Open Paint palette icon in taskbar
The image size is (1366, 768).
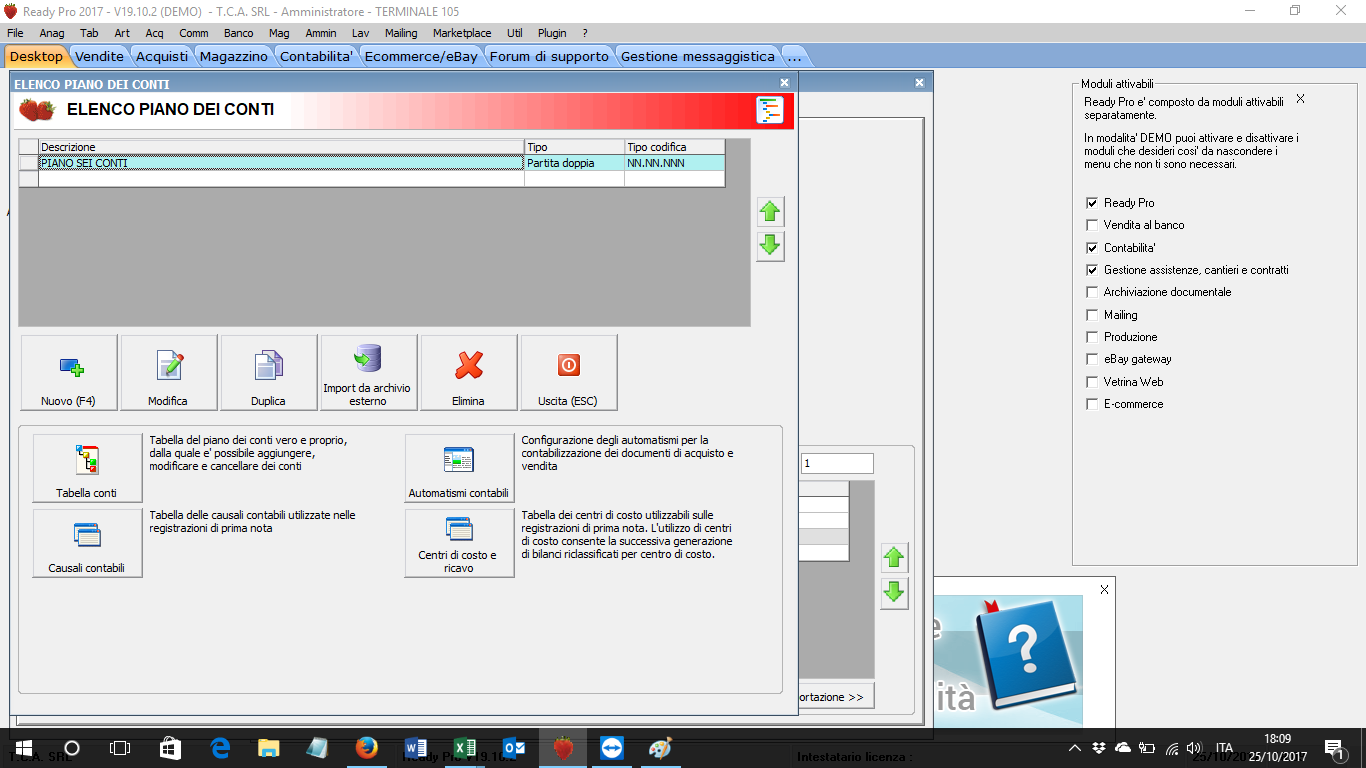pyautogui.click(x=661, y=748)
